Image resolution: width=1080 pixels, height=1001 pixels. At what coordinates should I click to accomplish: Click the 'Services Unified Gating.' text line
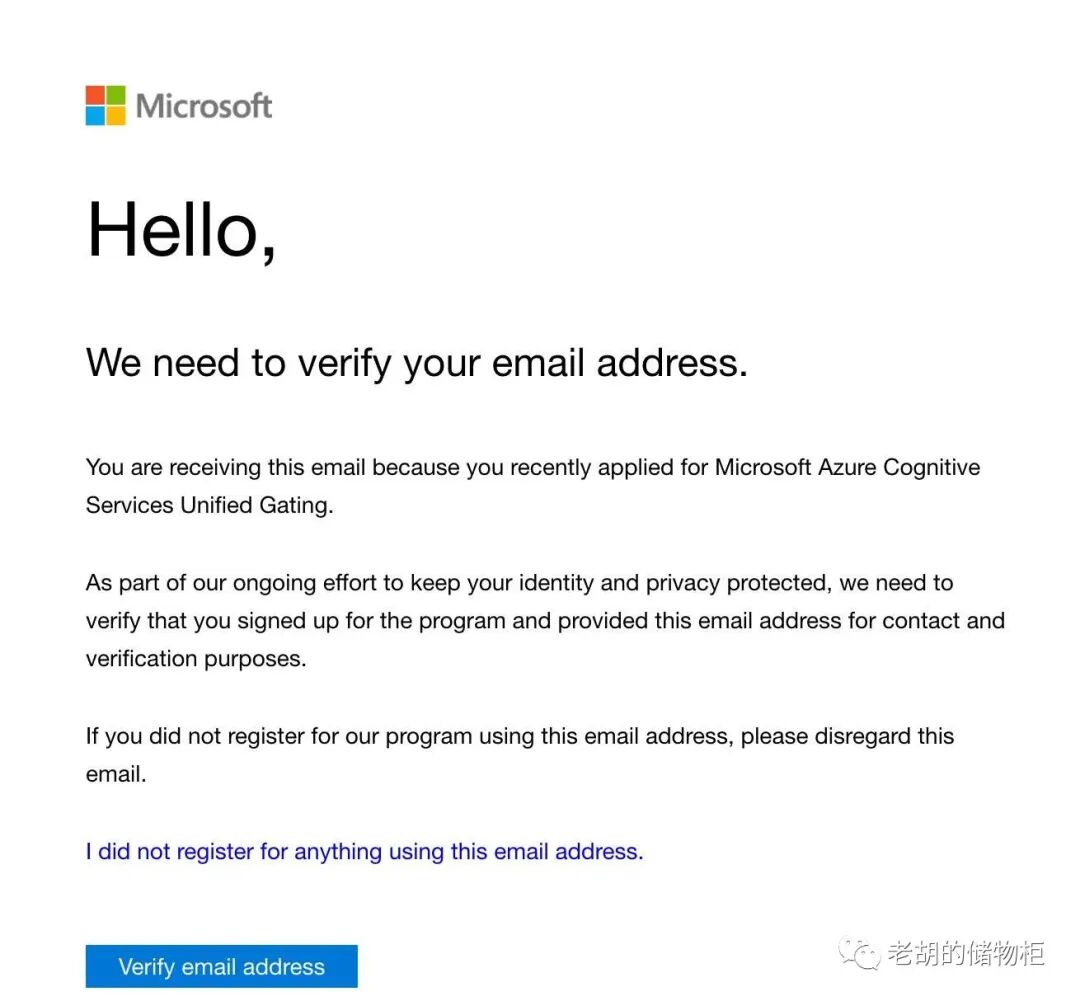[x=209, y=505]
